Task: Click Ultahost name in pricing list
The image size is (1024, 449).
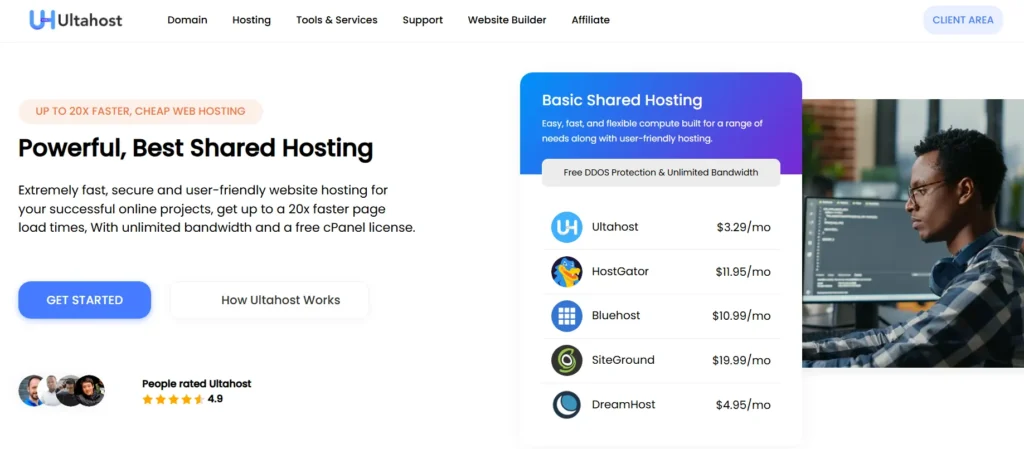Action: click(615, 226)
